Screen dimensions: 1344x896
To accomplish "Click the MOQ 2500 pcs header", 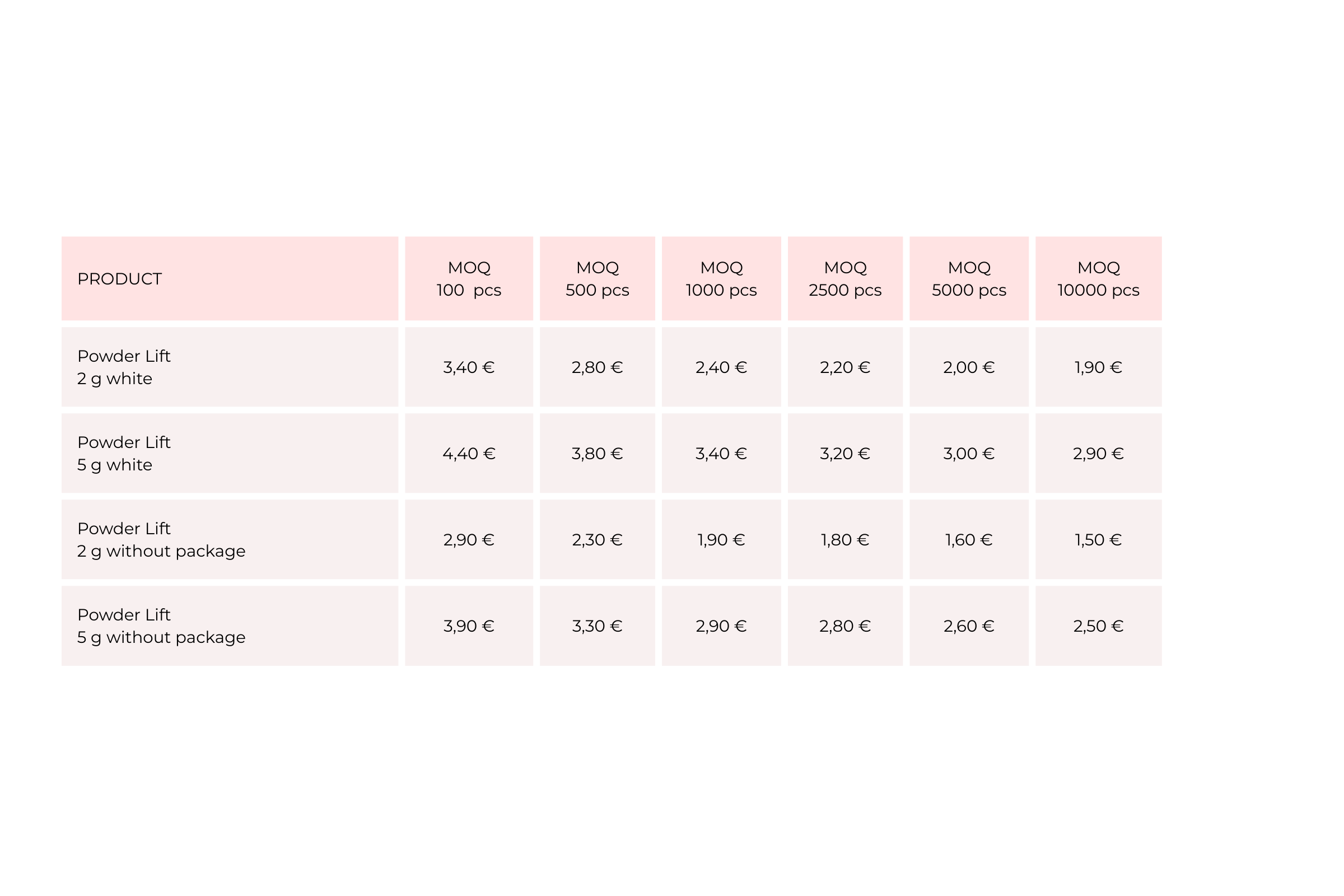I will (845, 279).
